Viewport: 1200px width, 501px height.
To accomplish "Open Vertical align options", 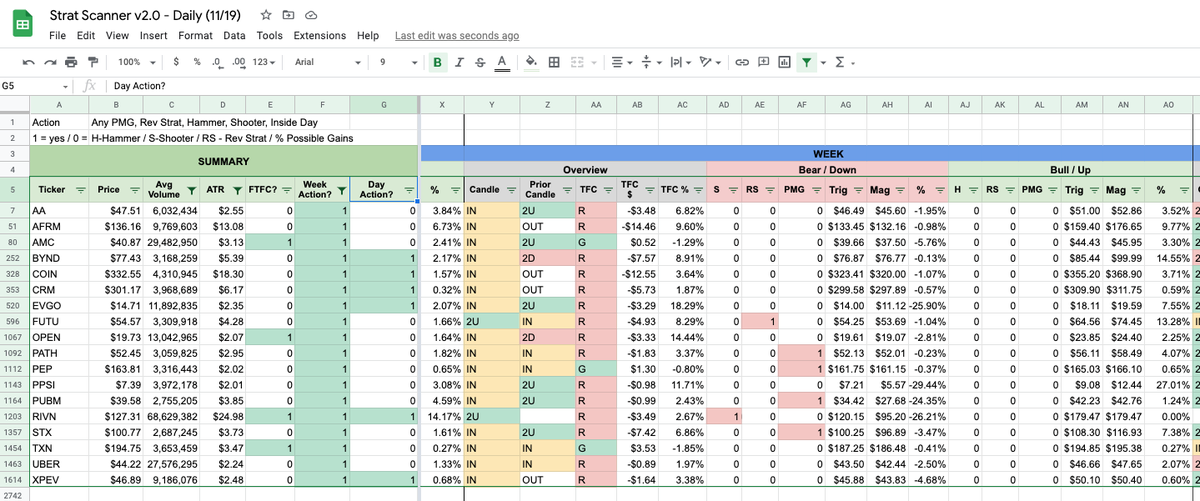I will point(652,62).
